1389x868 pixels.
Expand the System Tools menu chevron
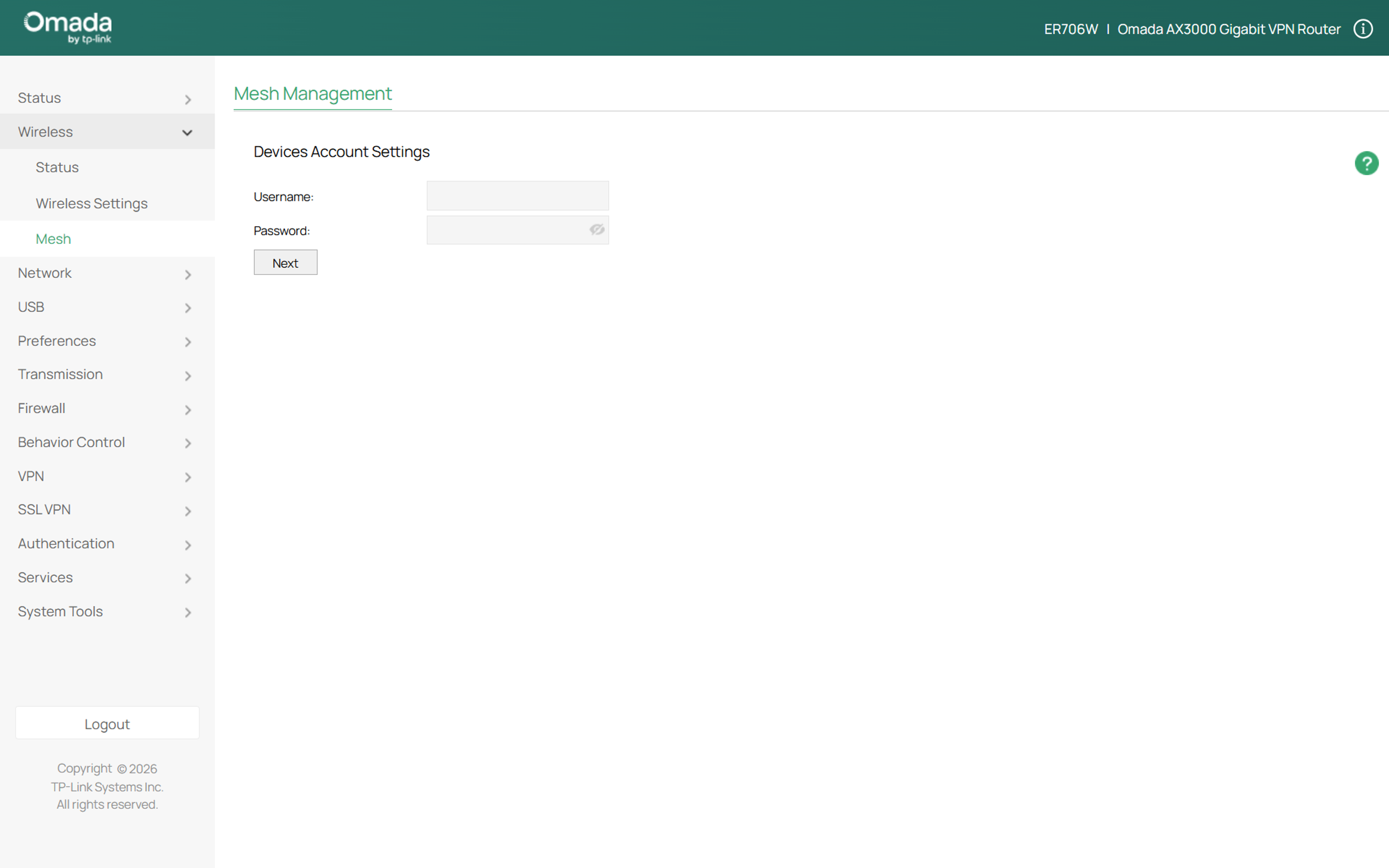point(188,612)
